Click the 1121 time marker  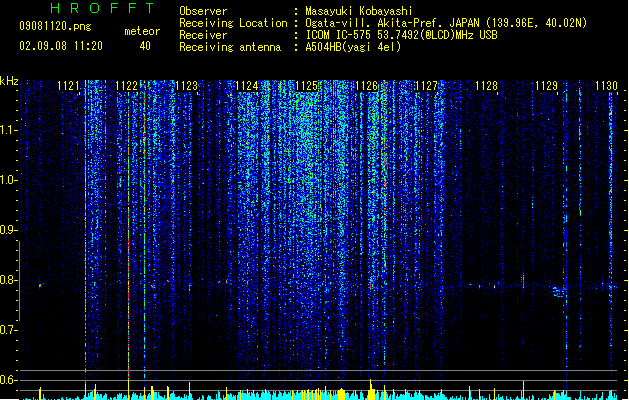pos(68,86)
